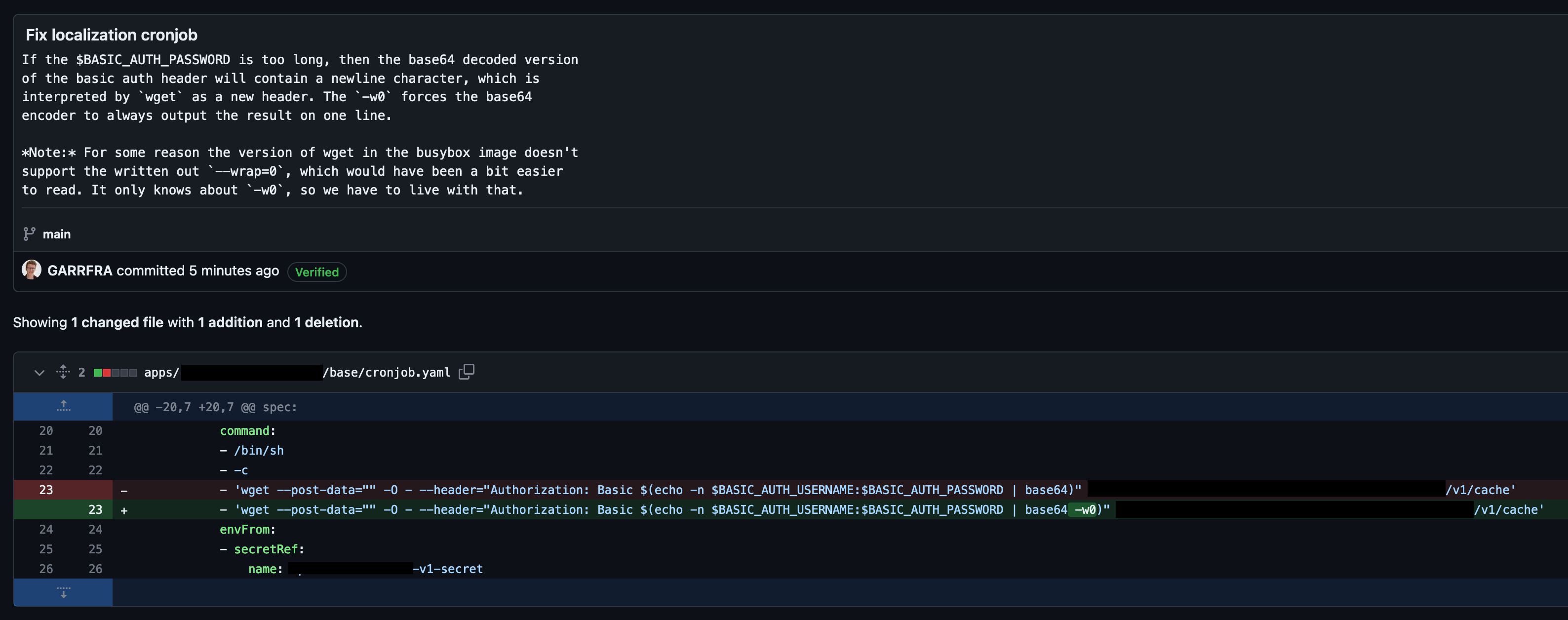Click '1 deletion' text in summary
This screenshot has width=1568, height=620.
(x=326, y=322)
